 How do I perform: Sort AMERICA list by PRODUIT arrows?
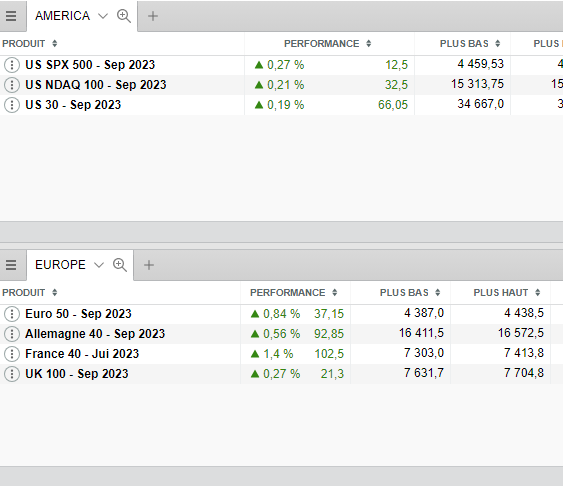[x=55, y=43]
